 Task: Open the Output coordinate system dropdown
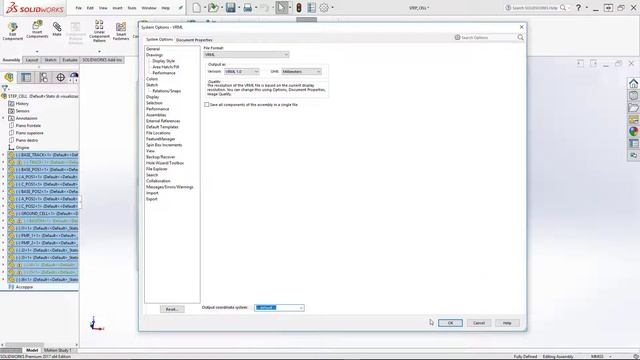click(279, 307)
